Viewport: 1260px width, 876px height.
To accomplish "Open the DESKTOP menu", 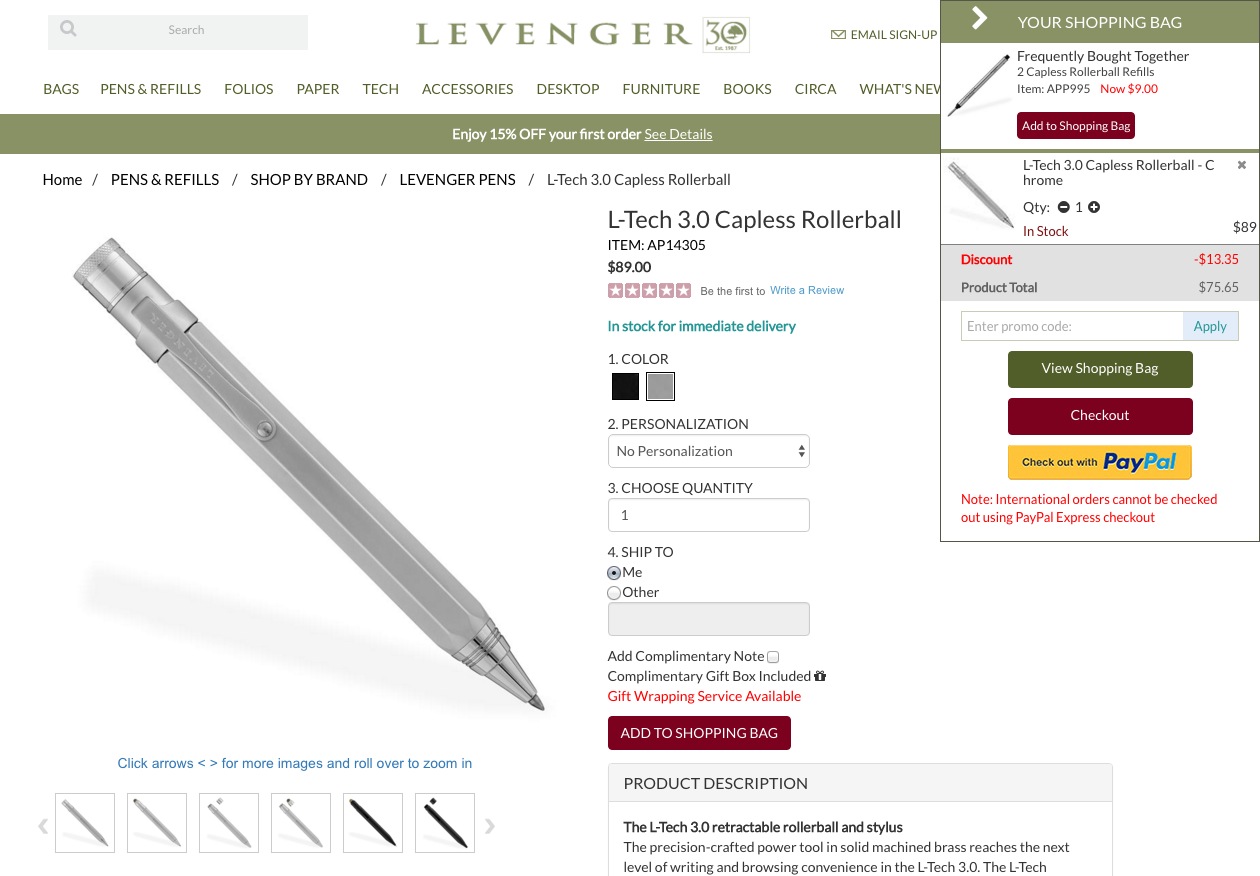I will (567, 89).
